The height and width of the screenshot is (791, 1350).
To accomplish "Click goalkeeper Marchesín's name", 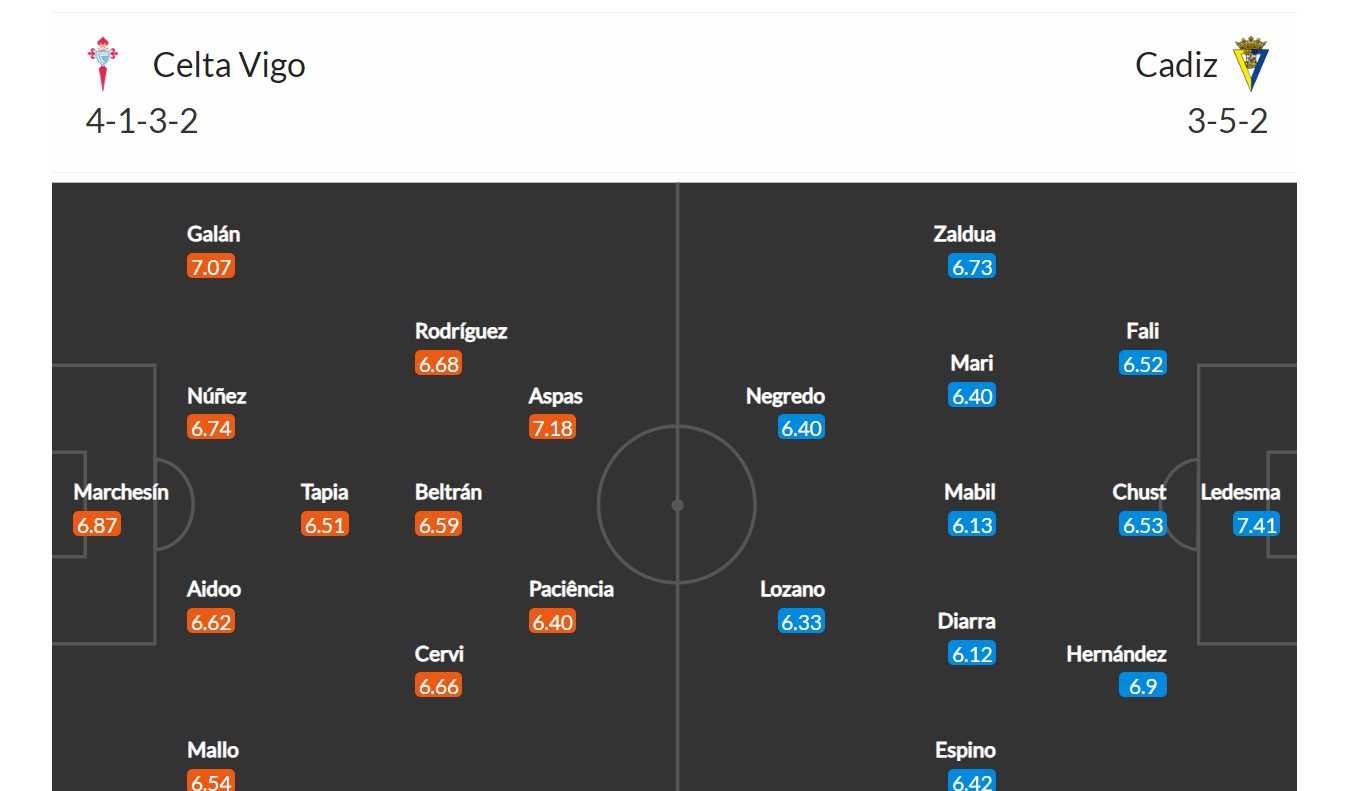I will click(121, 492).
